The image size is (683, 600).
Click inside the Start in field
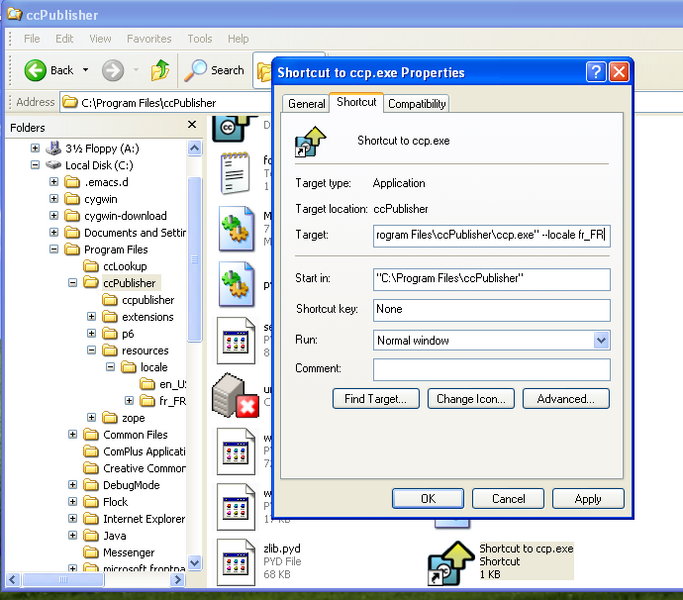(x=491, y=279)
